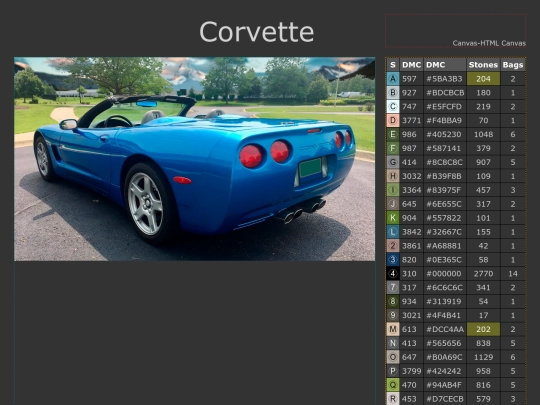Image resolution: width=540 pixels, height=405 pixels.
Task: Click DMC code 3799
Action: pos(412,371)
